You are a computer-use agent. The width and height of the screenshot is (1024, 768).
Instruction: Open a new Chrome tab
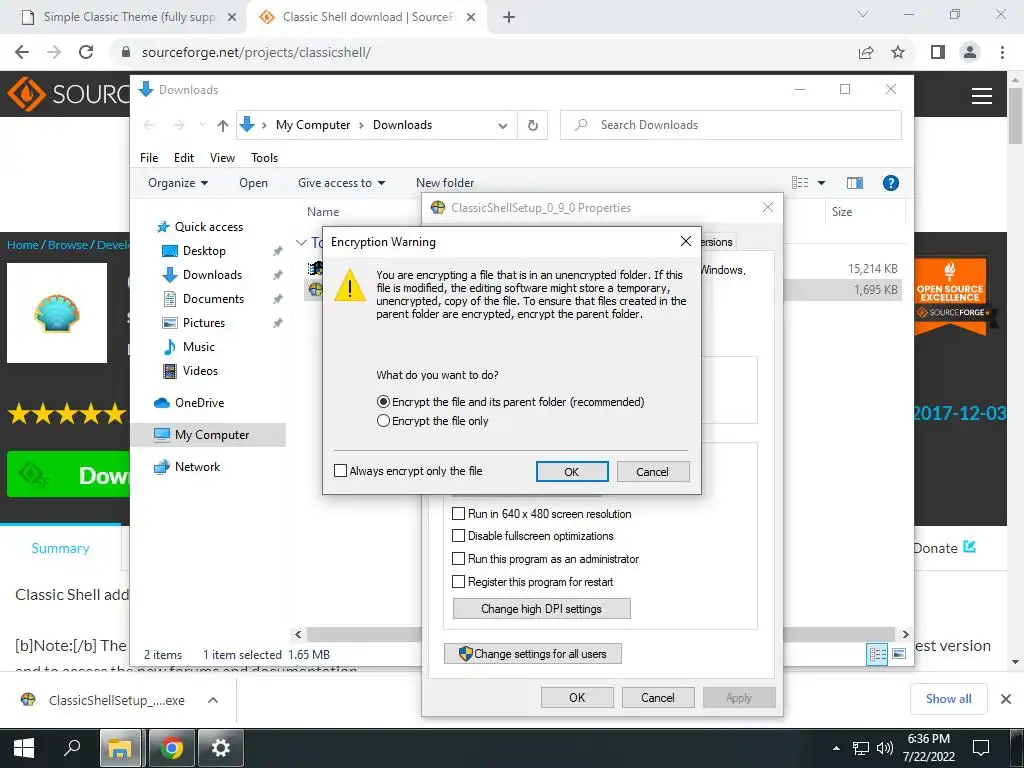coord(509,17)
